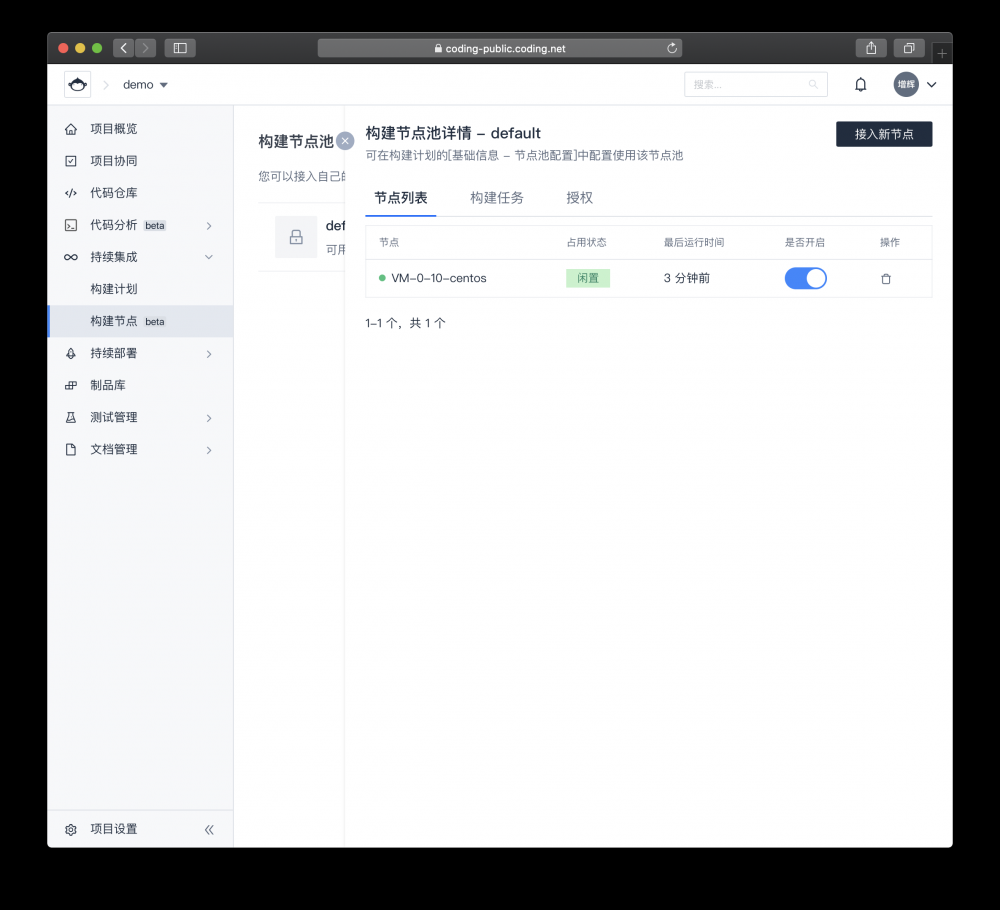Click the 接入新节点 button
Viewport: 1000px width, 910px height.
click(884, 133)
